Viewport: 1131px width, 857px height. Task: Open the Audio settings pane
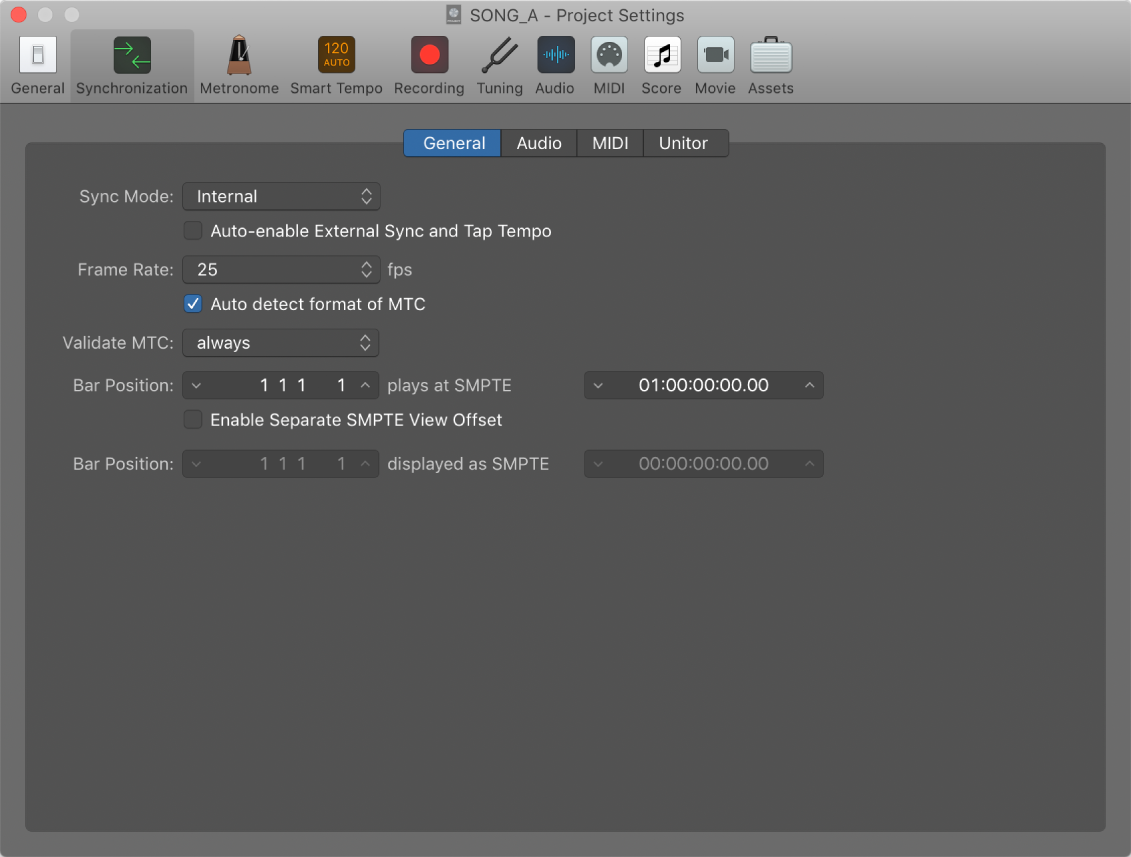(x=555, y=63)
